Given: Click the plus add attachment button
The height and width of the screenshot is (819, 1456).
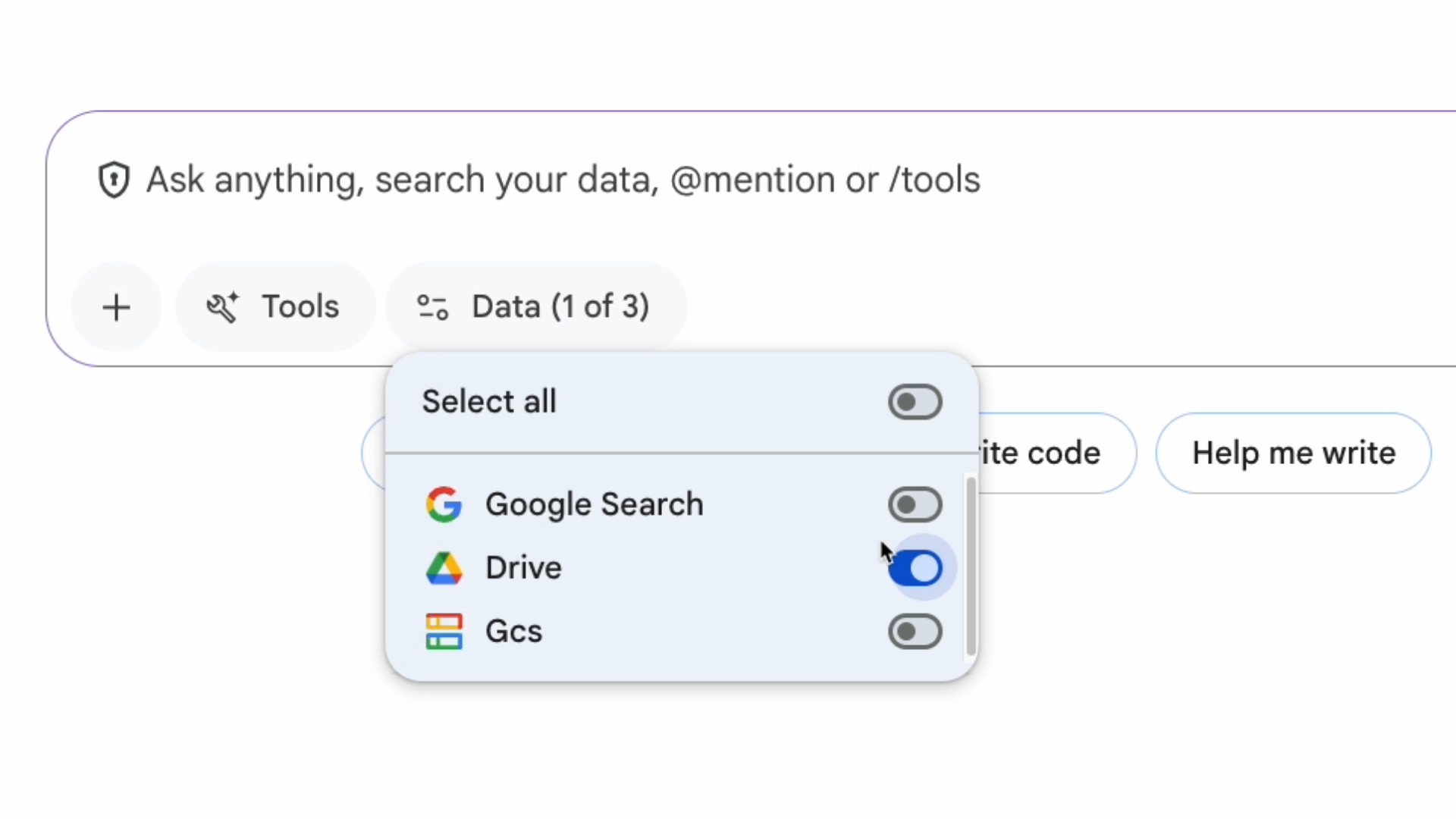Looking at the screenshot, I should point(116,307).
